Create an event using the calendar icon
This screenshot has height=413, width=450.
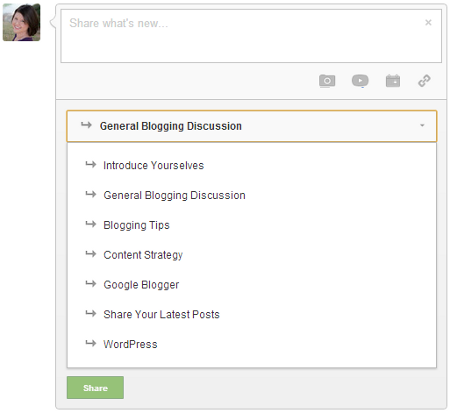point(393,81)
